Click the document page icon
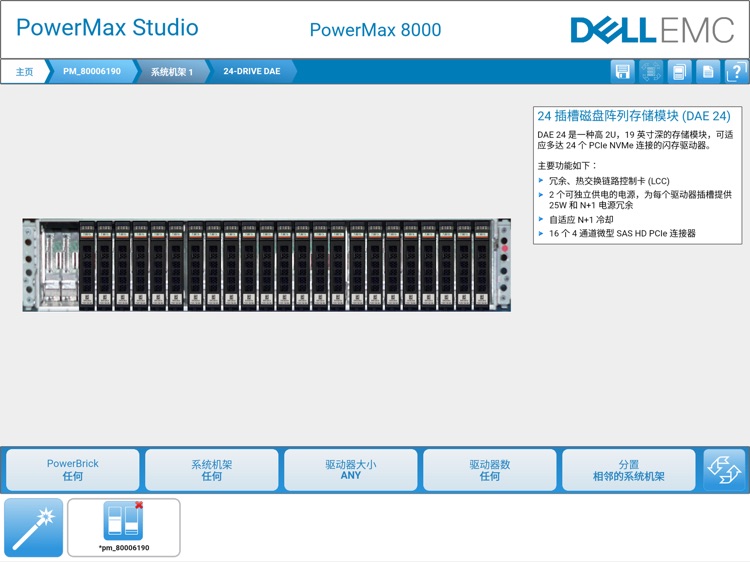 (x=708, y=72)
